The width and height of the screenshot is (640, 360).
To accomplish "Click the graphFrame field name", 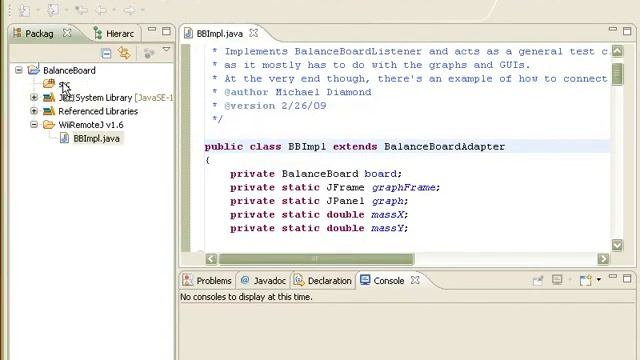I will [x=404, y=187].
